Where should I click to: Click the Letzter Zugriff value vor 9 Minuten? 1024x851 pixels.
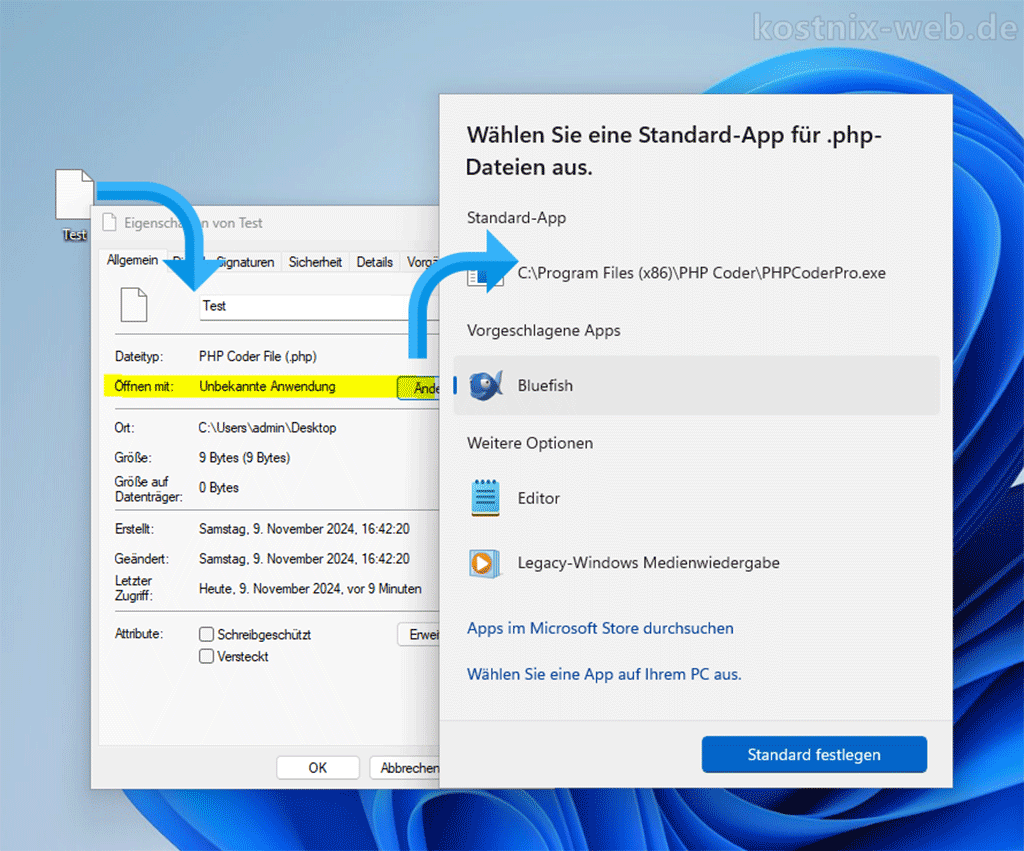310,589
